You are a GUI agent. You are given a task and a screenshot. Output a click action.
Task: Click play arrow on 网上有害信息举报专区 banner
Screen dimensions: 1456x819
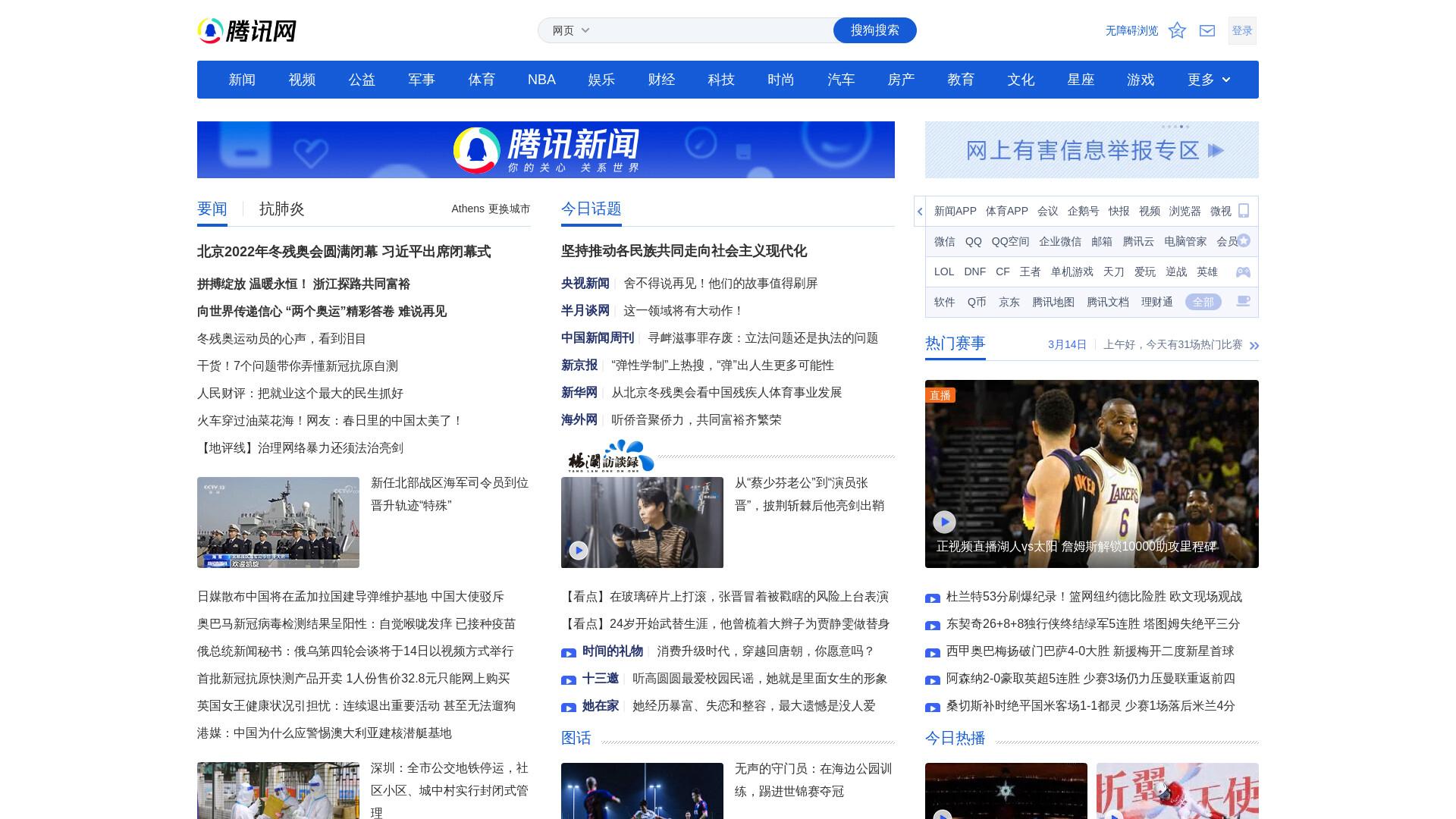click(1216, 150)
